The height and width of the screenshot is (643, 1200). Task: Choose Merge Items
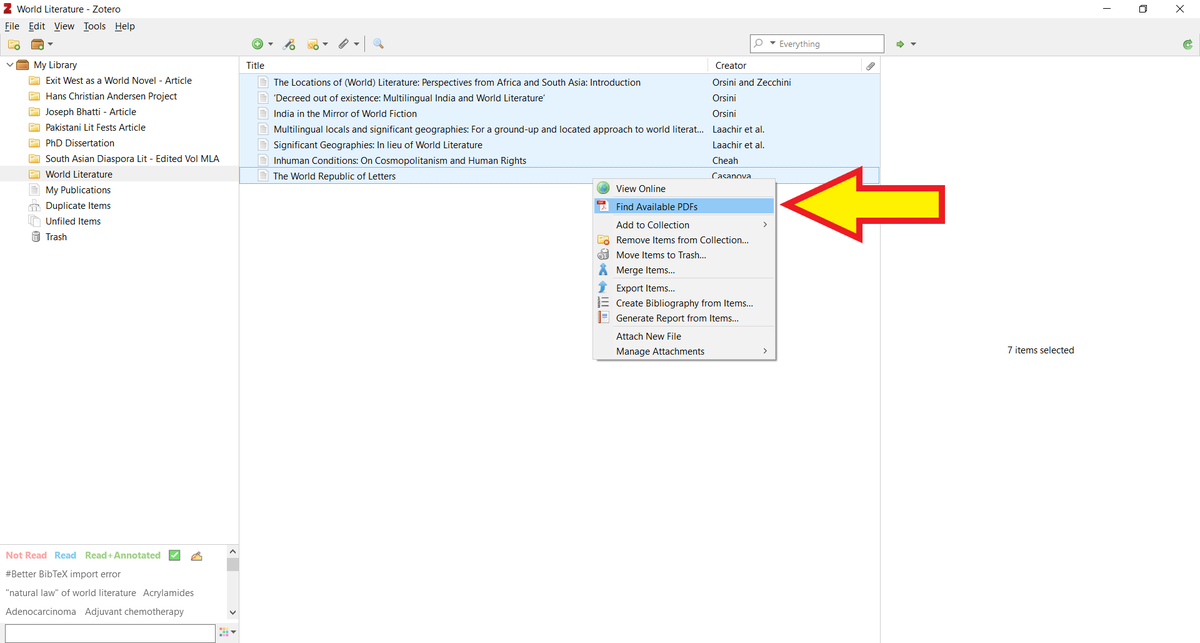click(684, 270)
